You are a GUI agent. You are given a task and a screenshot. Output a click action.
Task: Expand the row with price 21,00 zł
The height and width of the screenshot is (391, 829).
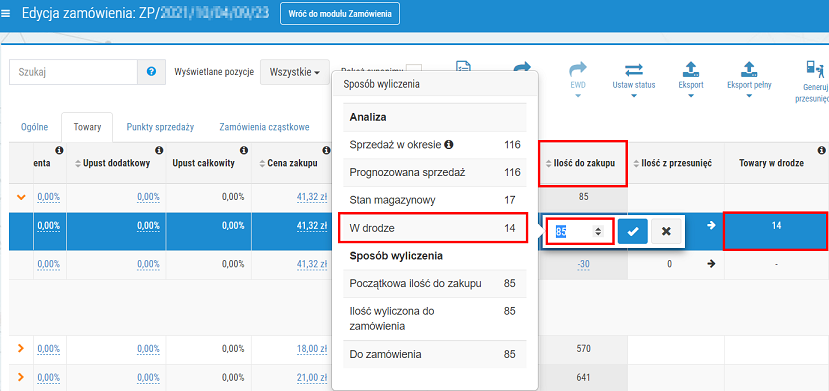coord(21,377)
